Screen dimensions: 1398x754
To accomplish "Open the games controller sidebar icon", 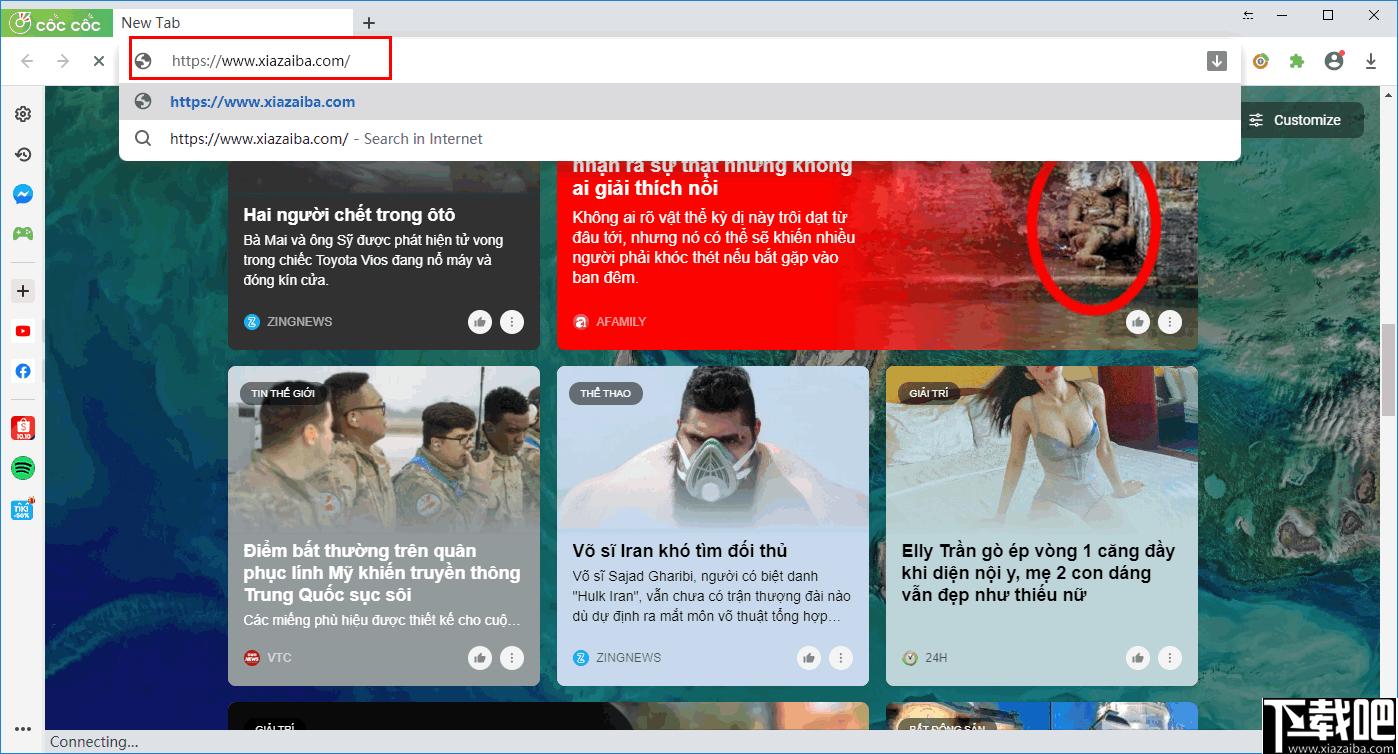I will point(22,233).
